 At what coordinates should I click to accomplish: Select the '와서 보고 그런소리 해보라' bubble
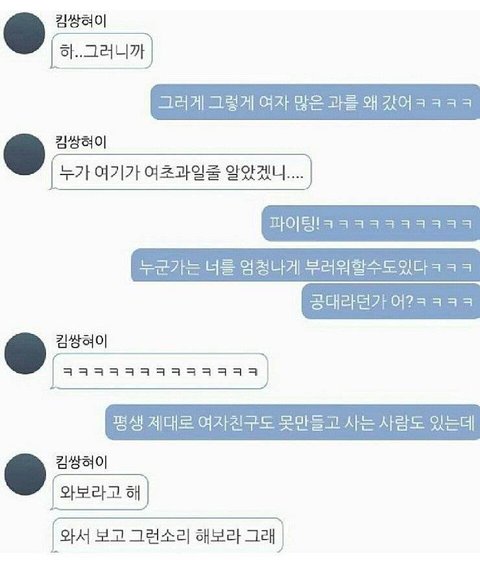(167, 535)
